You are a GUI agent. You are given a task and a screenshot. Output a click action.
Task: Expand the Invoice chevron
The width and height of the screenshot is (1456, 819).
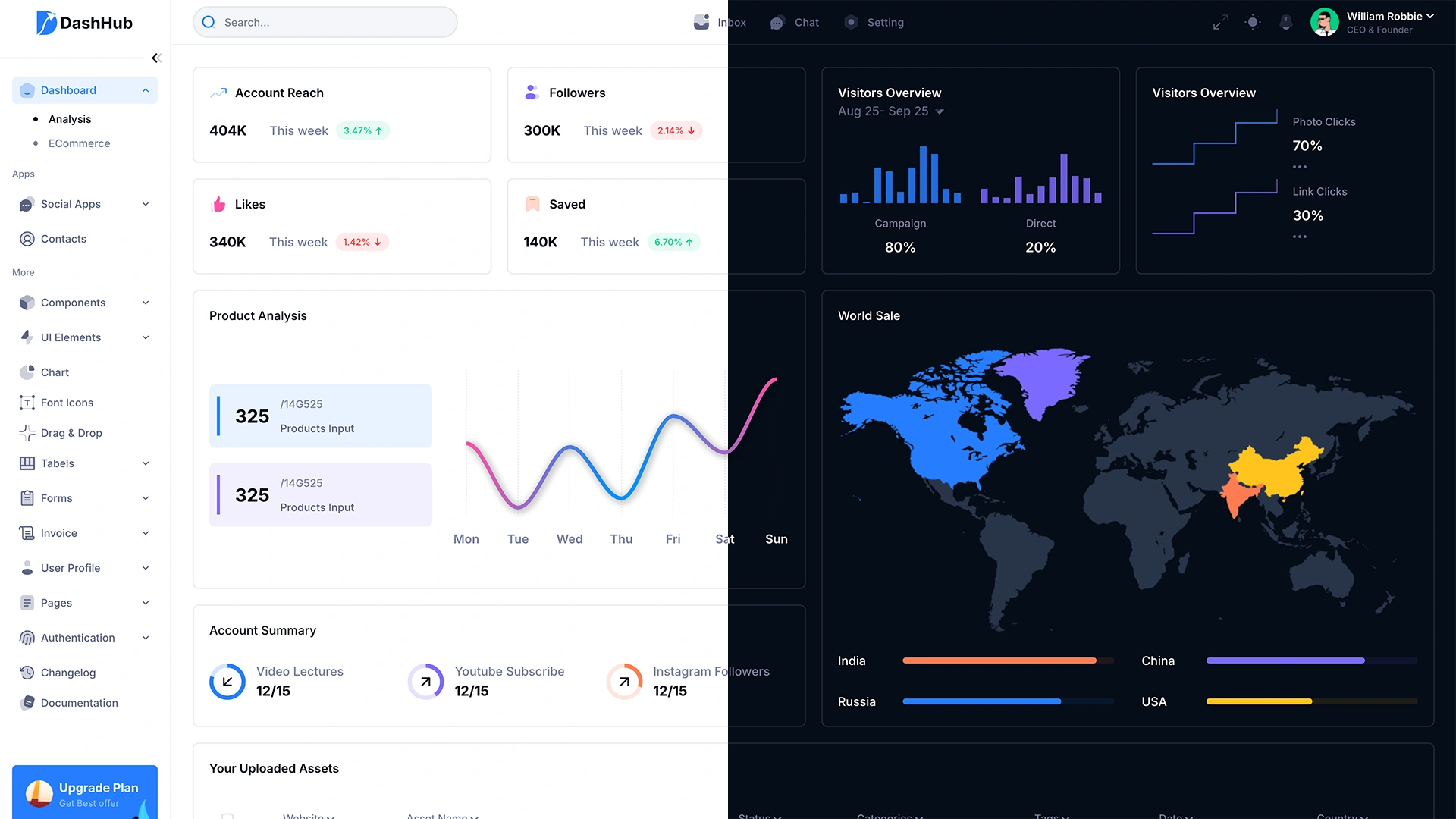pyautogui.click(x=146, y=533)
